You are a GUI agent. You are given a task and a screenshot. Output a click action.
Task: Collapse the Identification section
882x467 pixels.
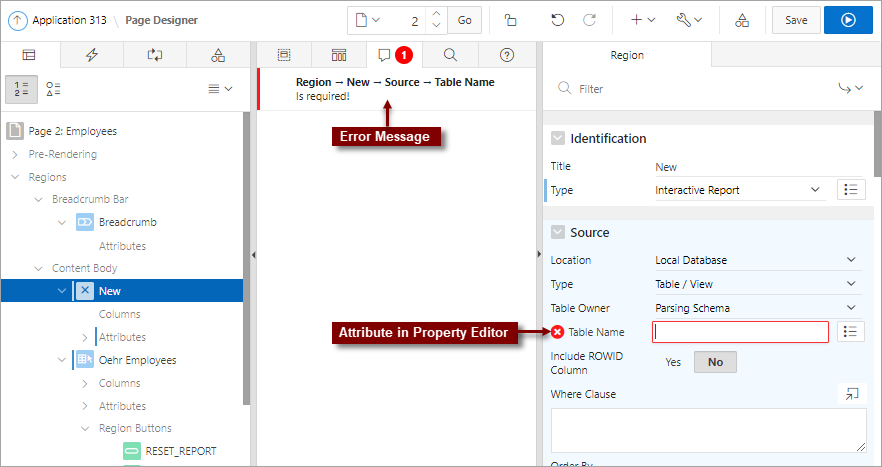[557, 138]
